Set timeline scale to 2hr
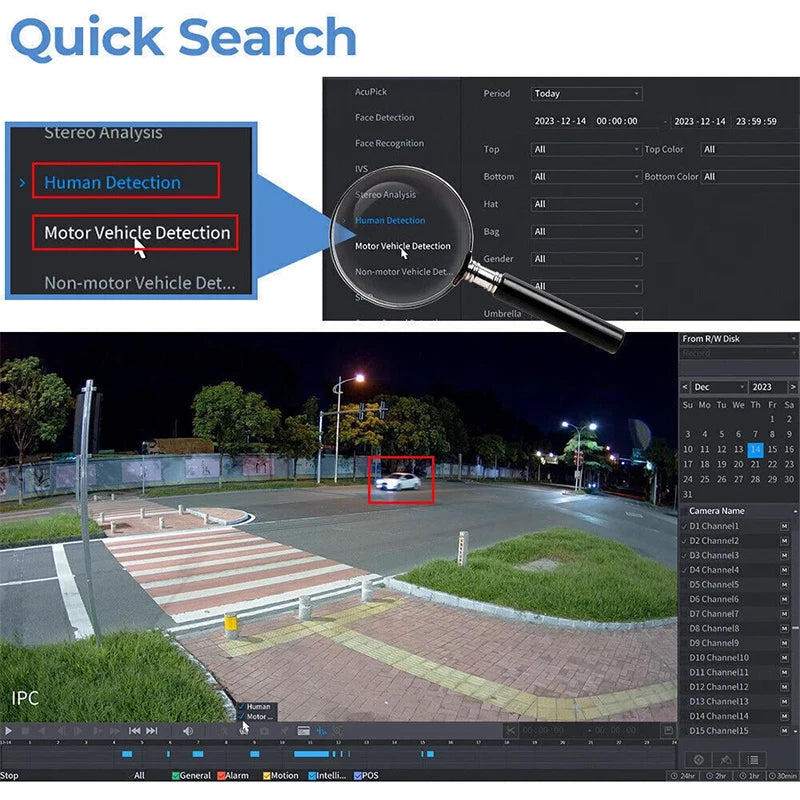The width and height of the screenshot is (800, 800). [x=716, y=776]
